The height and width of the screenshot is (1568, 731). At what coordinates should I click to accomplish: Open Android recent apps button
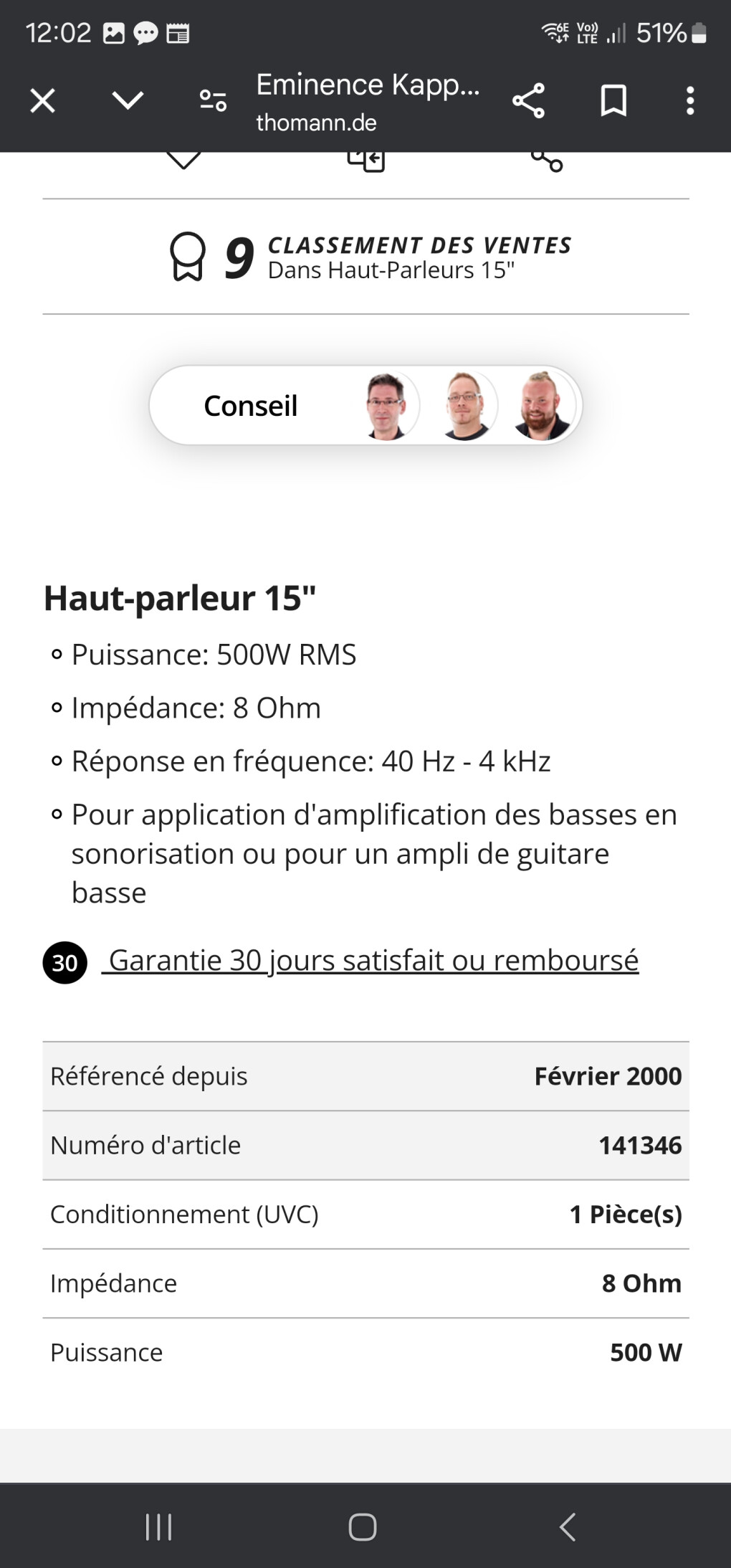(158, 1526)
